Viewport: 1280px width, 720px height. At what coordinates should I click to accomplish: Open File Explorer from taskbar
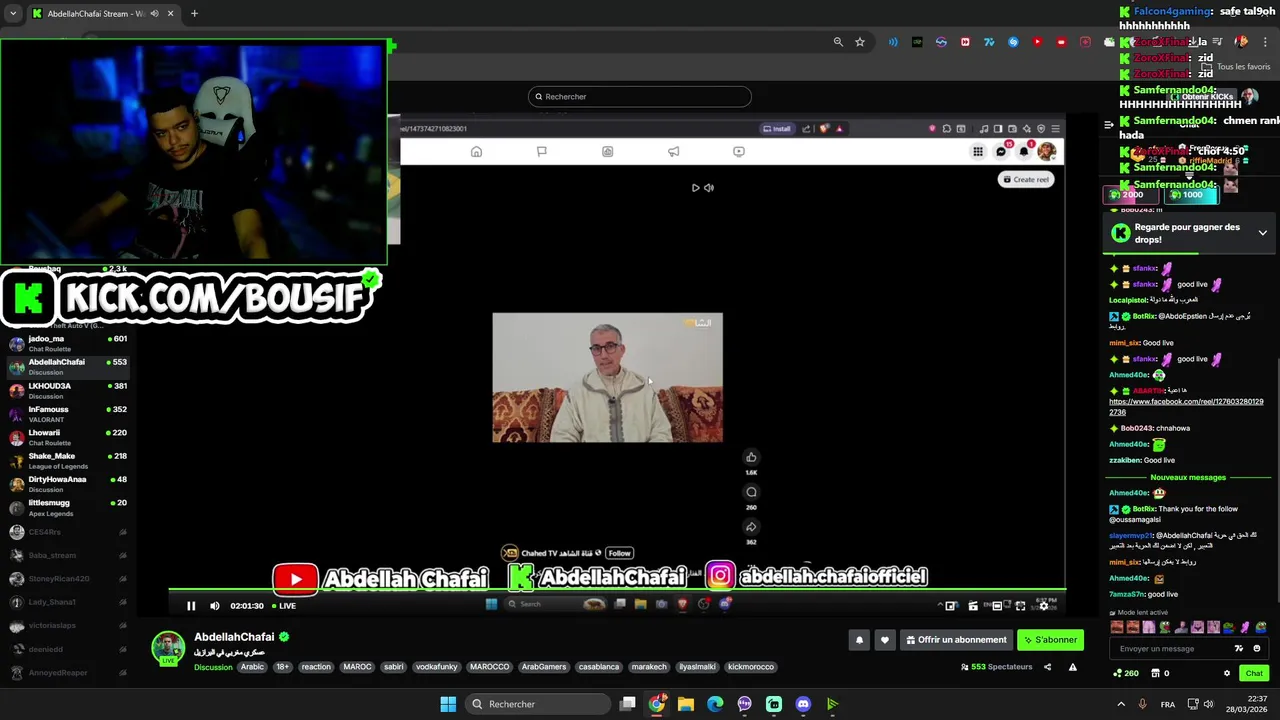pyautogui.click(x=686, y=704)
